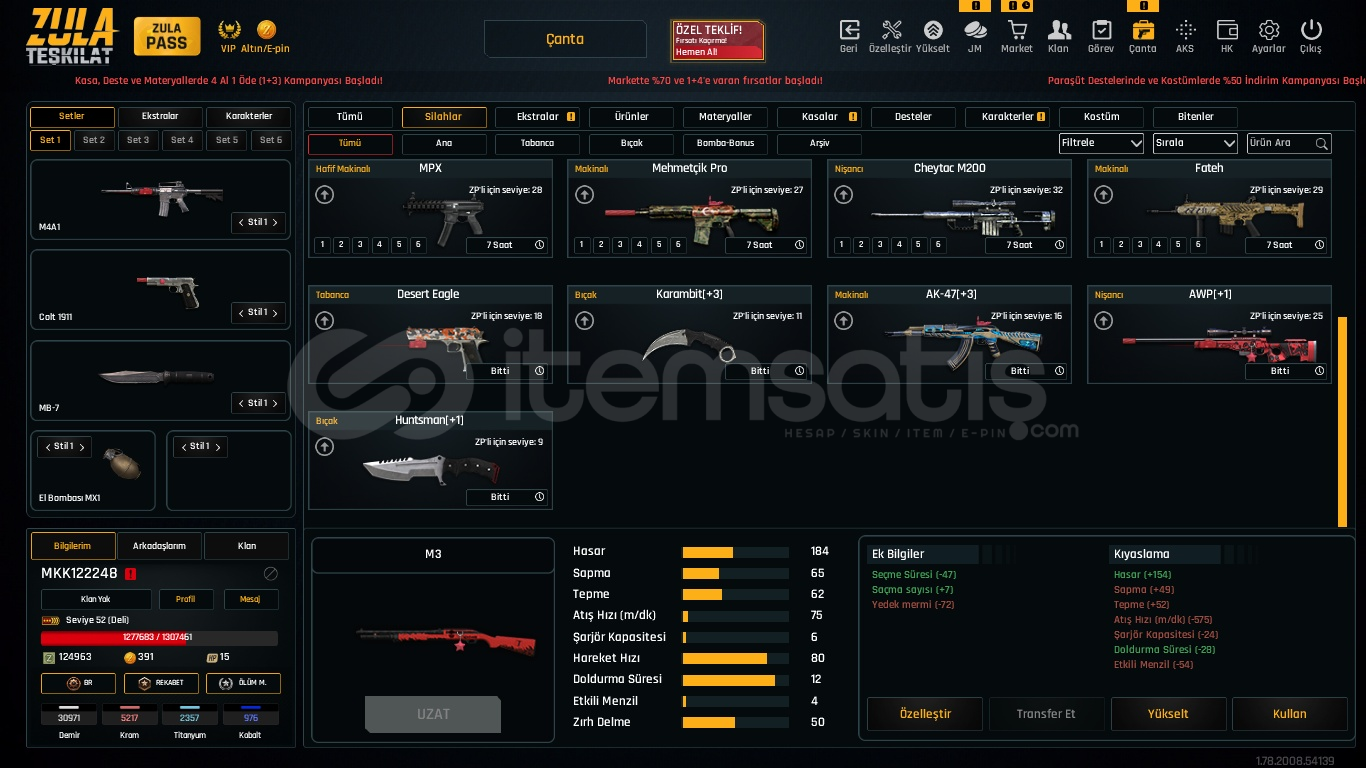Select slot 6 on Fateh card
Screen dimensions: 1366x768
pyautogui.click(x=1198, y=245)
